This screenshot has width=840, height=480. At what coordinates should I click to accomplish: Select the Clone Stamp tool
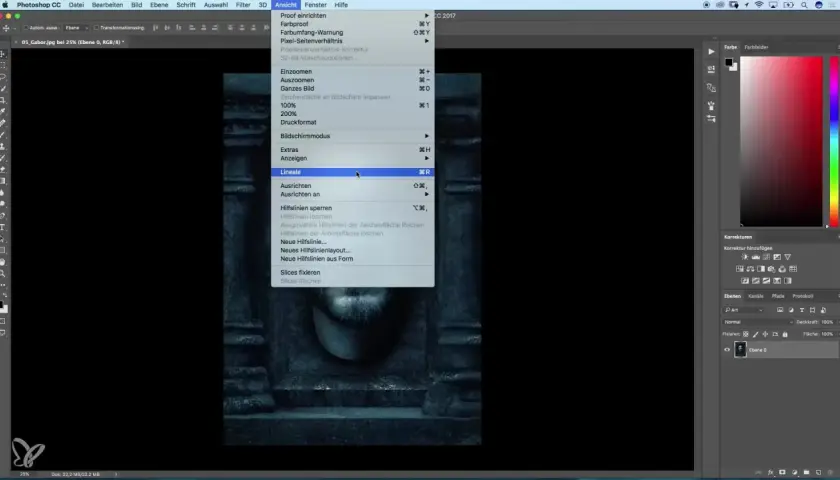[3, 146]
